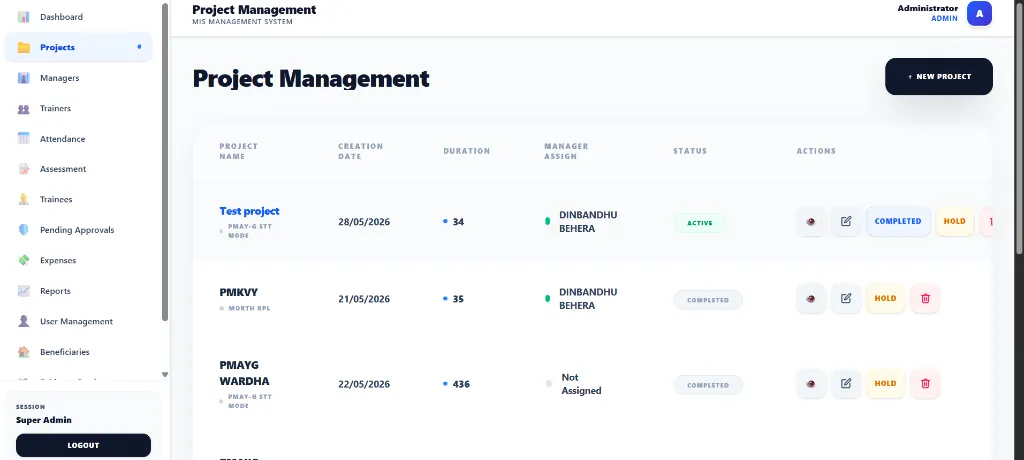Put PMKVY project on Hold
1024x460 pixels.
[886, 299]
